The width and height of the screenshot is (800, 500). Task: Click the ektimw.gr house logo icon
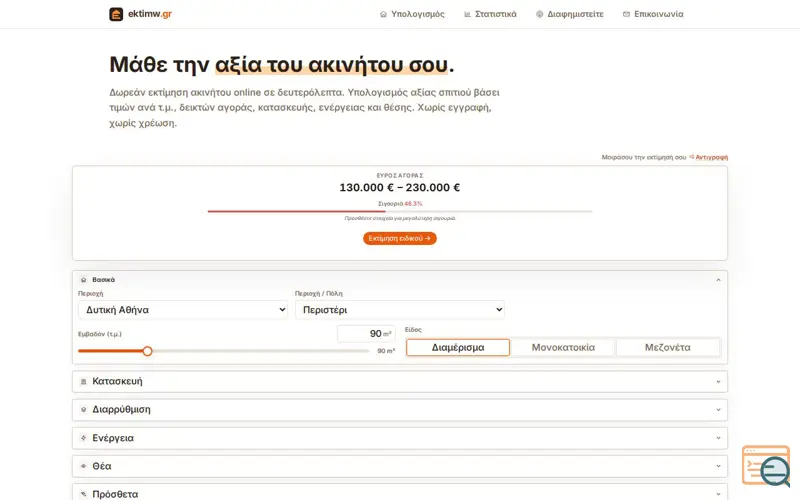116,14
